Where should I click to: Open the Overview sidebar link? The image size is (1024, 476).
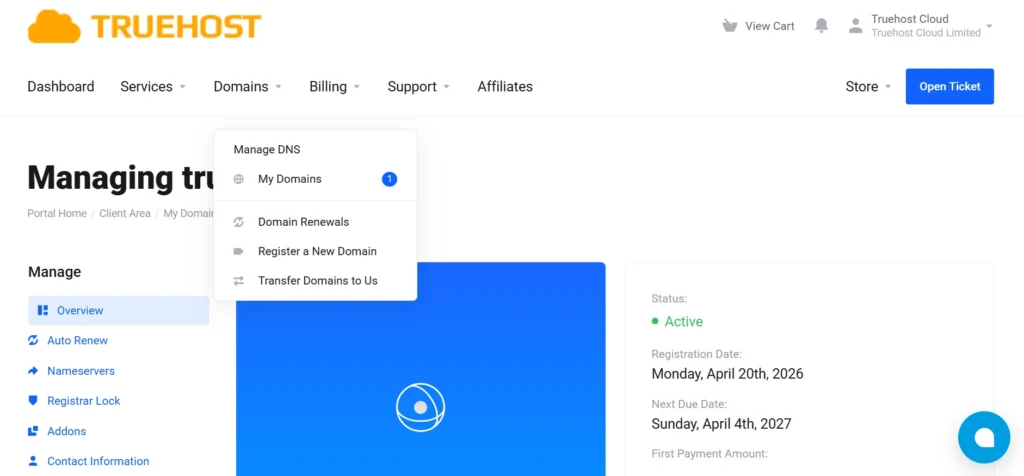(119, 311)
